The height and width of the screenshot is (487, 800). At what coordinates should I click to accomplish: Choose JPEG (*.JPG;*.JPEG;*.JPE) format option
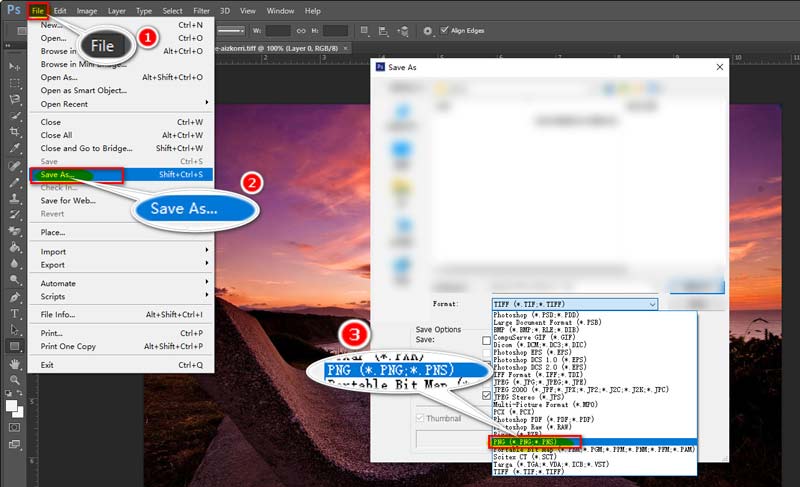tap(594, 382)
